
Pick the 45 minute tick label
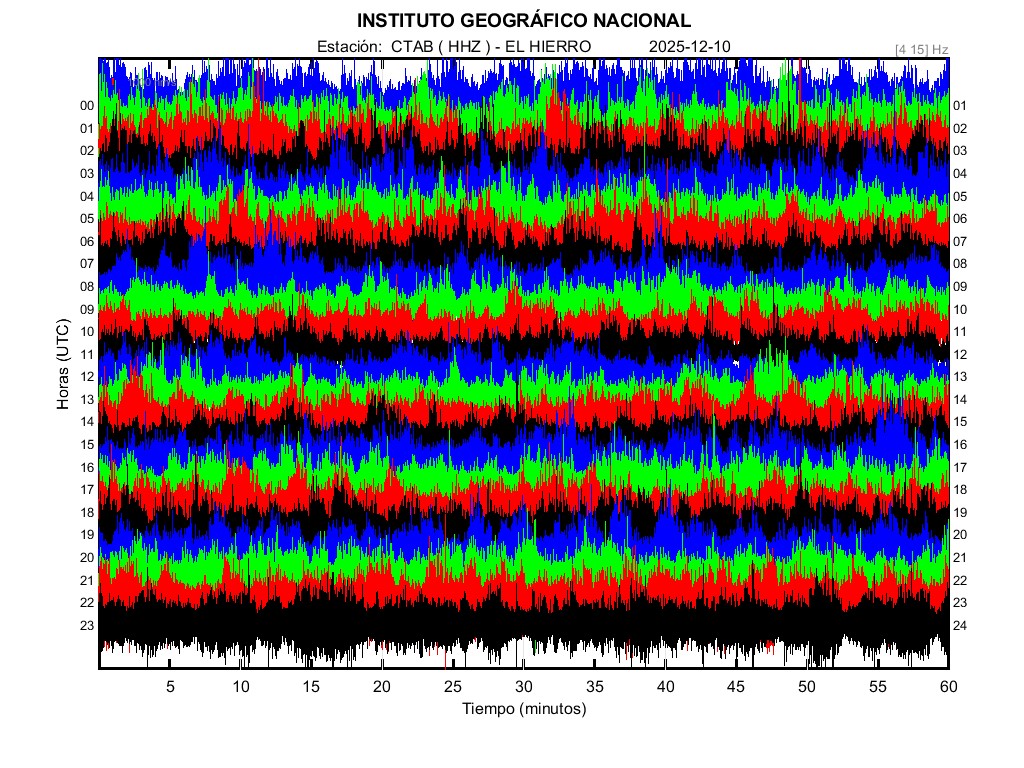coord(735,687)
